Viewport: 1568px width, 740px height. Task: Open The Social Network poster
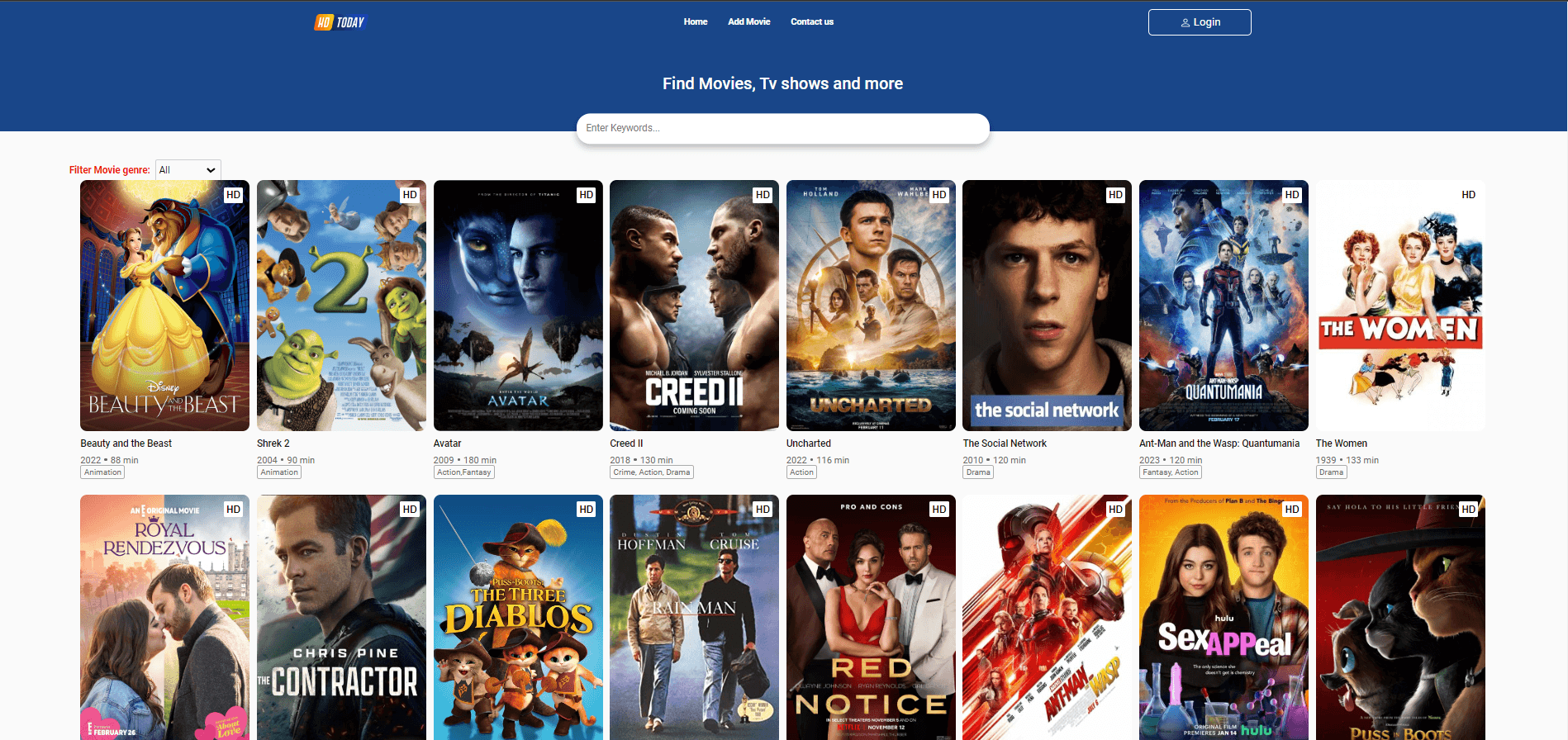pyautogui.click(x=1047, y=306)
